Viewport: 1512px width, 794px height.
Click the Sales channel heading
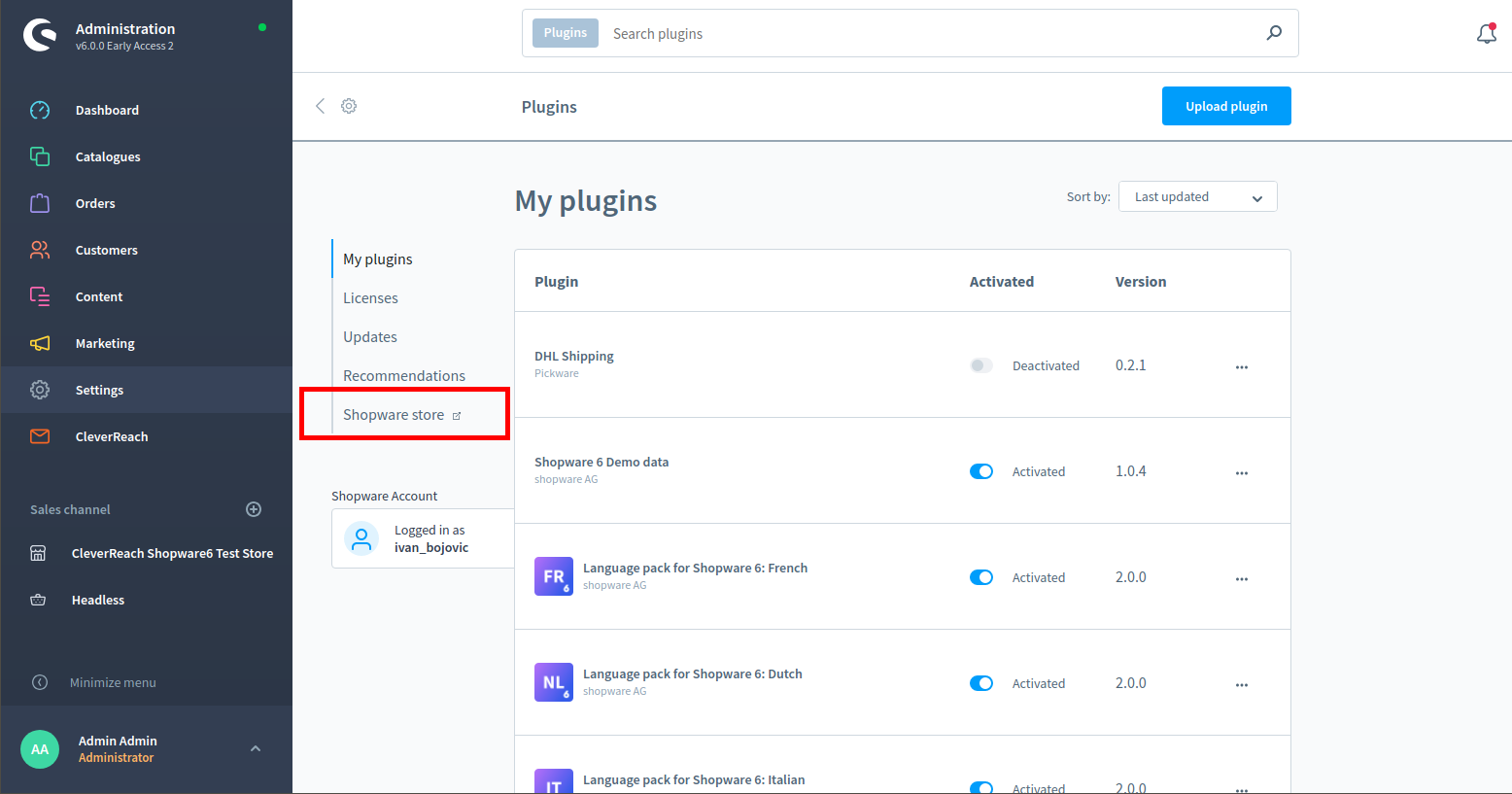click(x=70, y=509)
